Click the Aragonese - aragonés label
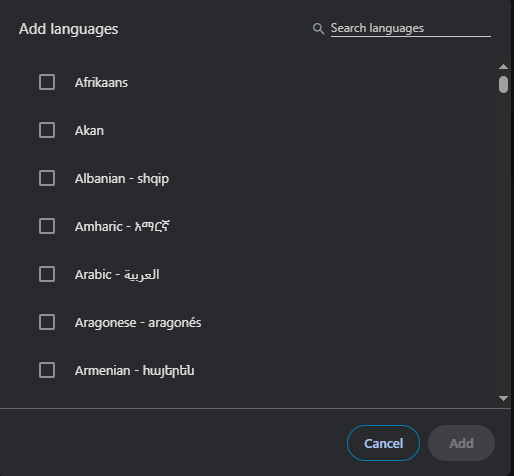Viewport: 514px width, 476px height. point(138,323)
